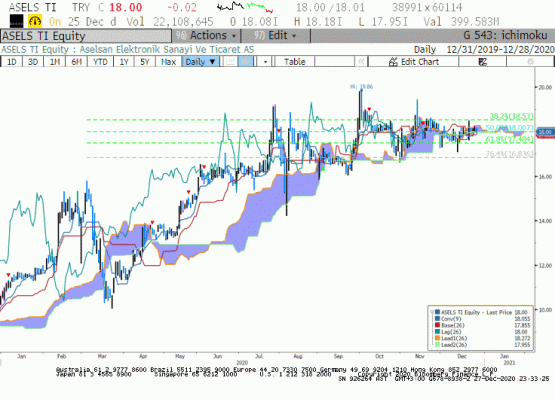
Task: Click the 38991 x 60114 size text
Action: (x=427, y=7)
